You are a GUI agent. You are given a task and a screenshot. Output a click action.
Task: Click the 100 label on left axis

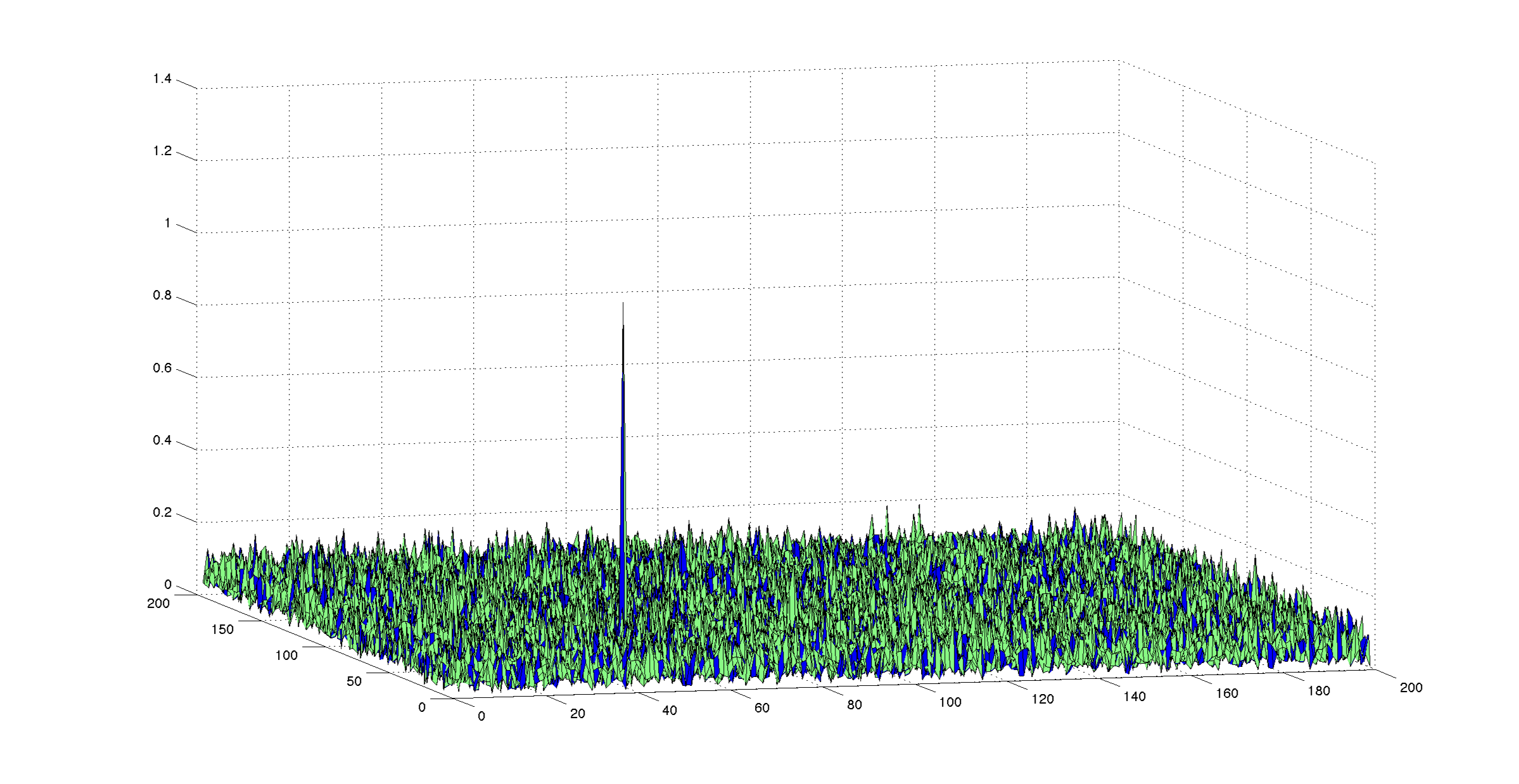(x=286, y=655)
